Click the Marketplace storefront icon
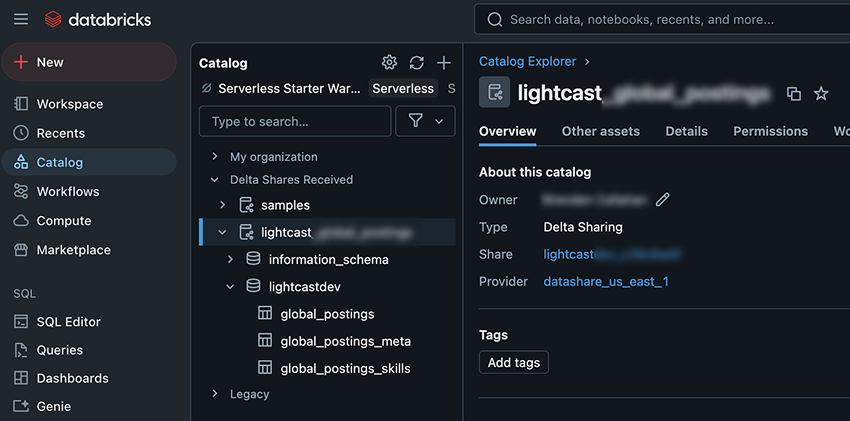This screenshot has height=421, width=850. pos(21,250)
